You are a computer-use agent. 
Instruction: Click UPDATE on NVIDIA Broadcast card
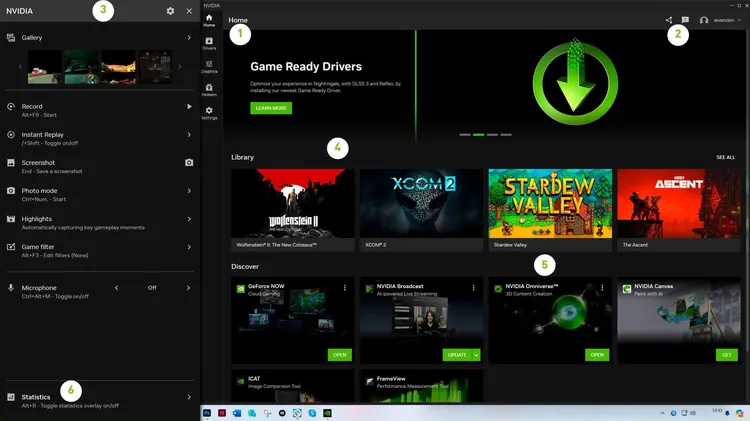pos(457,355)
